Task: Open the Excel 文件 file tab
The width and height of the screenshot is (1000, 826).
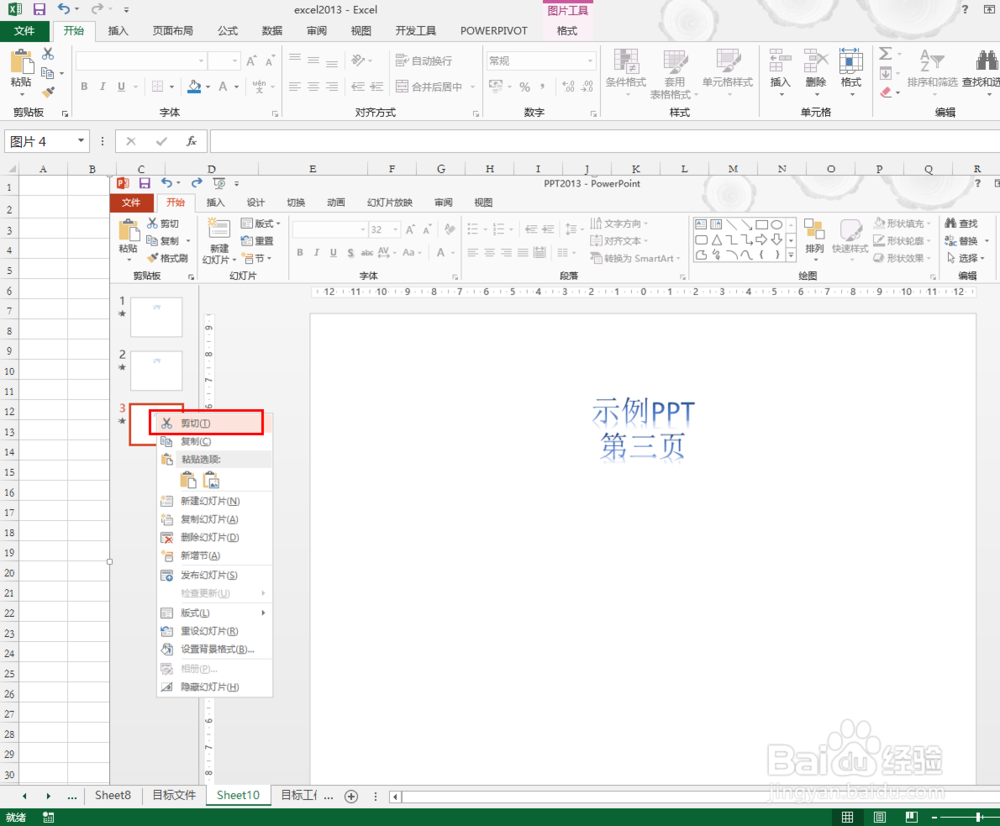Action: point(24,31)
